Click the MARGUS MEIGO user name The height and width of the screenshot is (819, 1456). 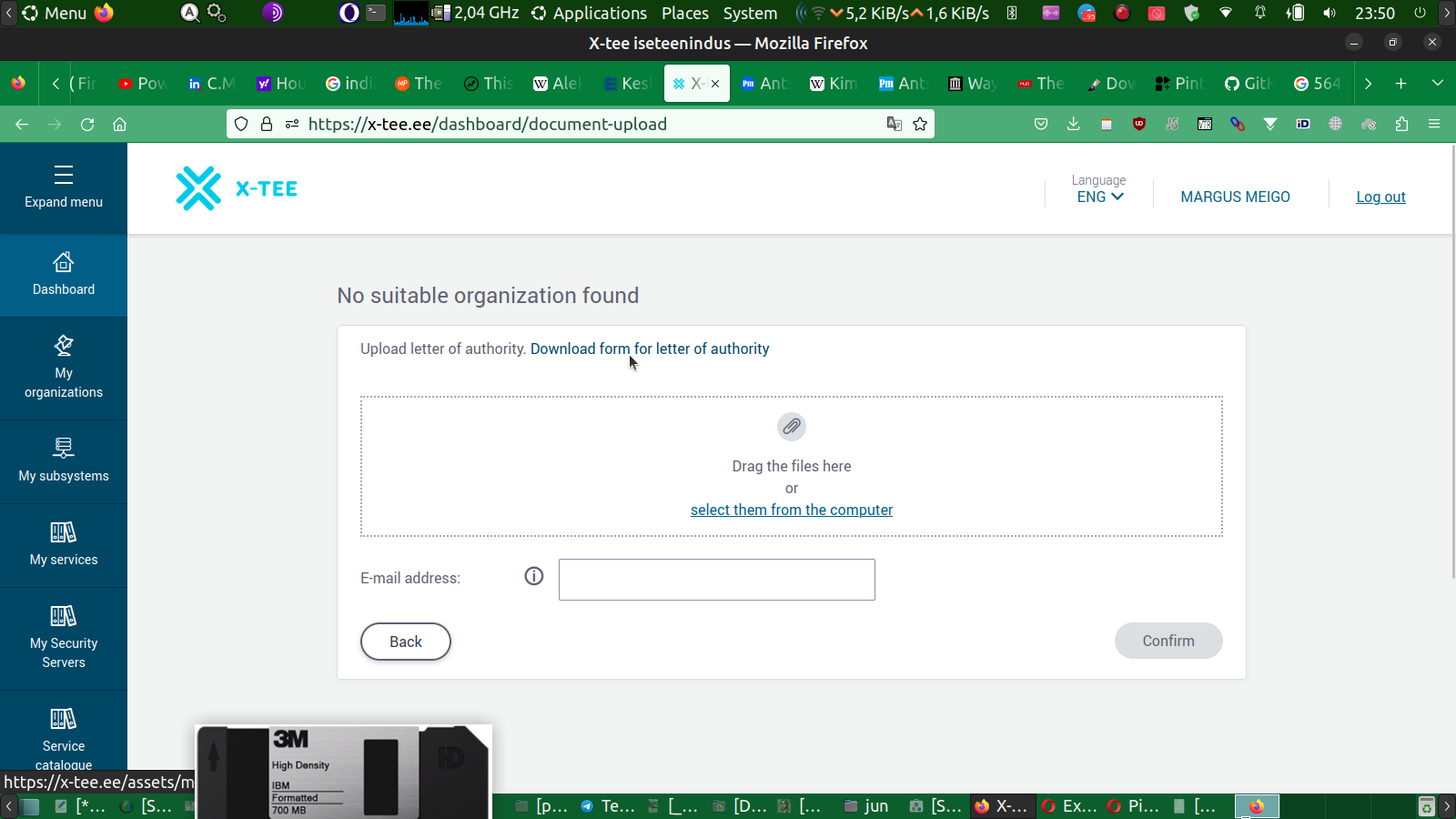(1235, 197)
